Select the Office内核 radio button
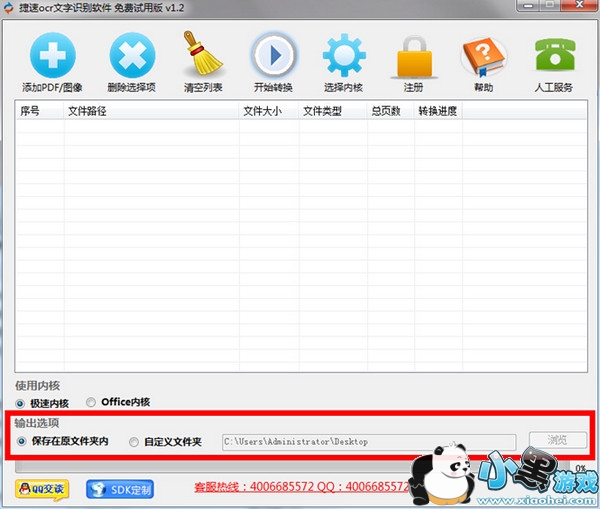 [x=91, y=402]
